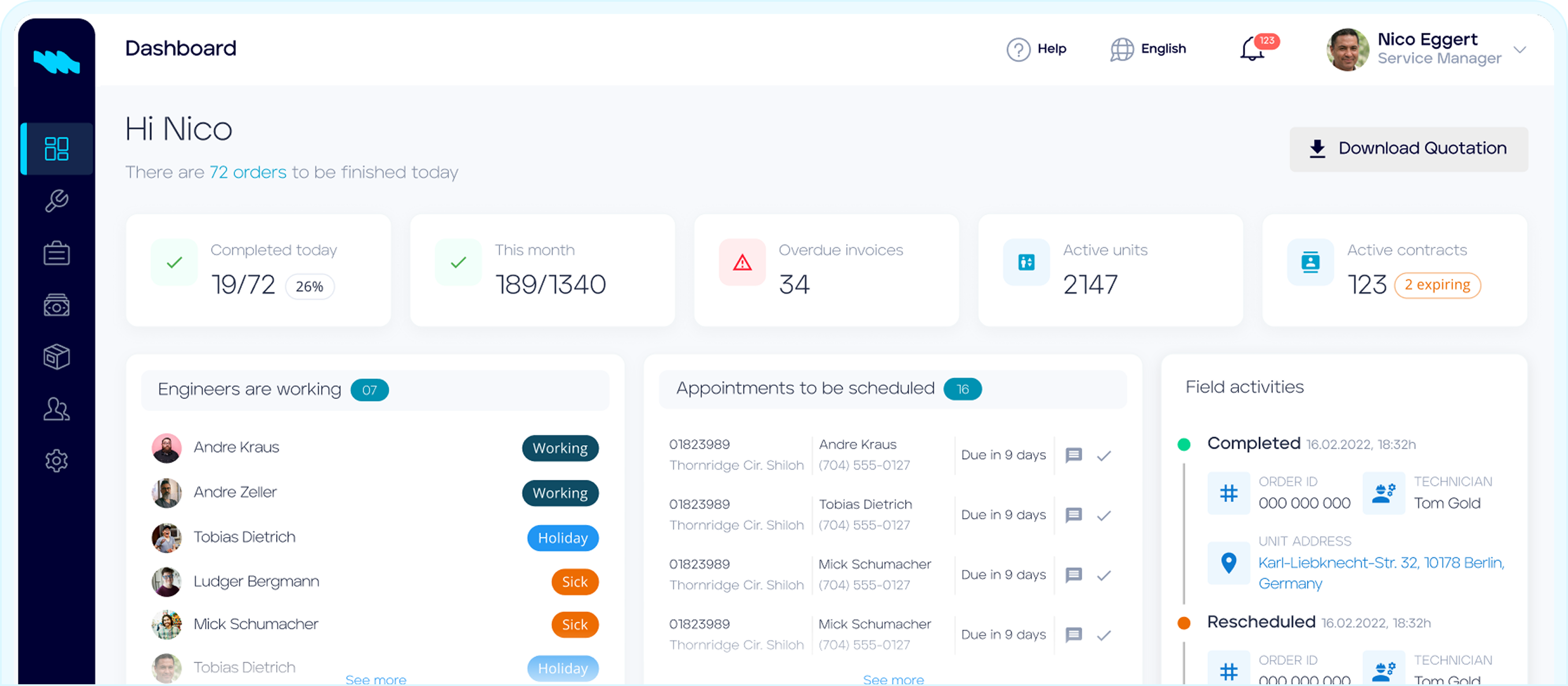1568x686 pixels.
Task: Open comment icon for Tobias Dietrich appointment
Action: coord(1074,515)
